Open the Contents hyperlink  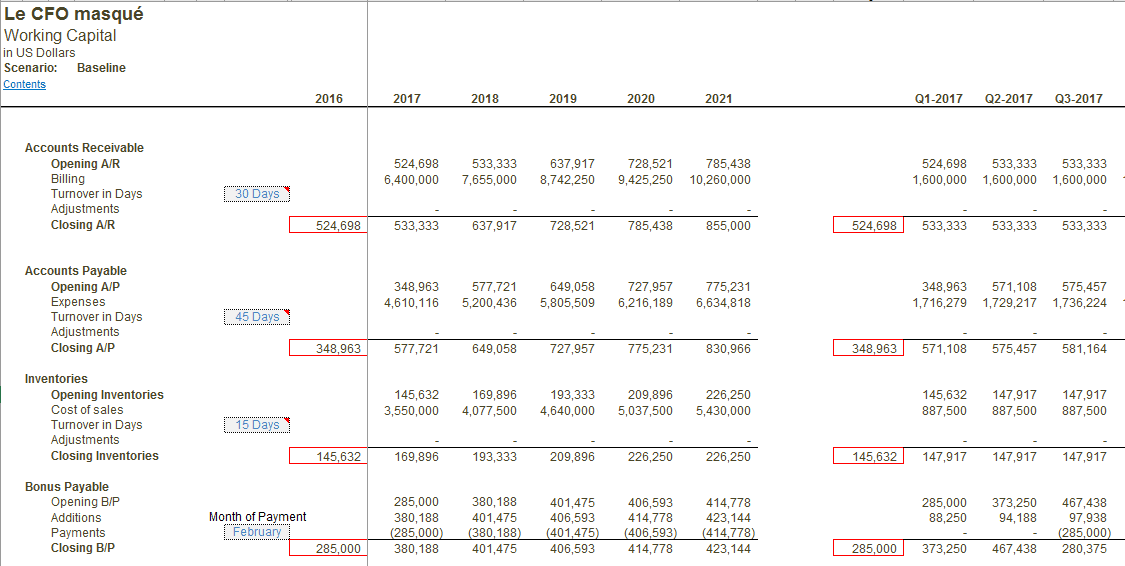tap(25, 84)
